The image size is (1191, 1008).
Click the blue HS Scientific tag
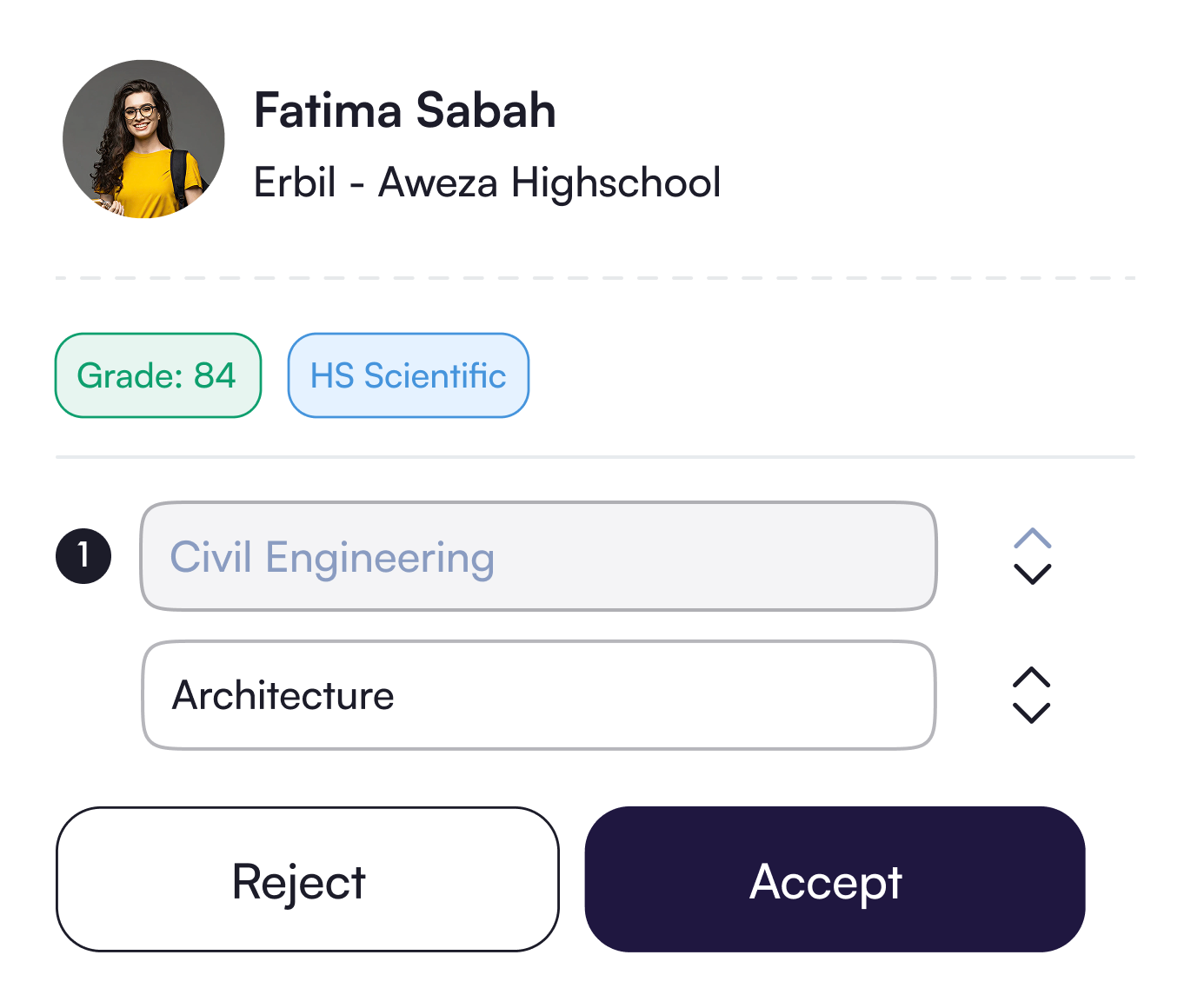pos(408,375)
